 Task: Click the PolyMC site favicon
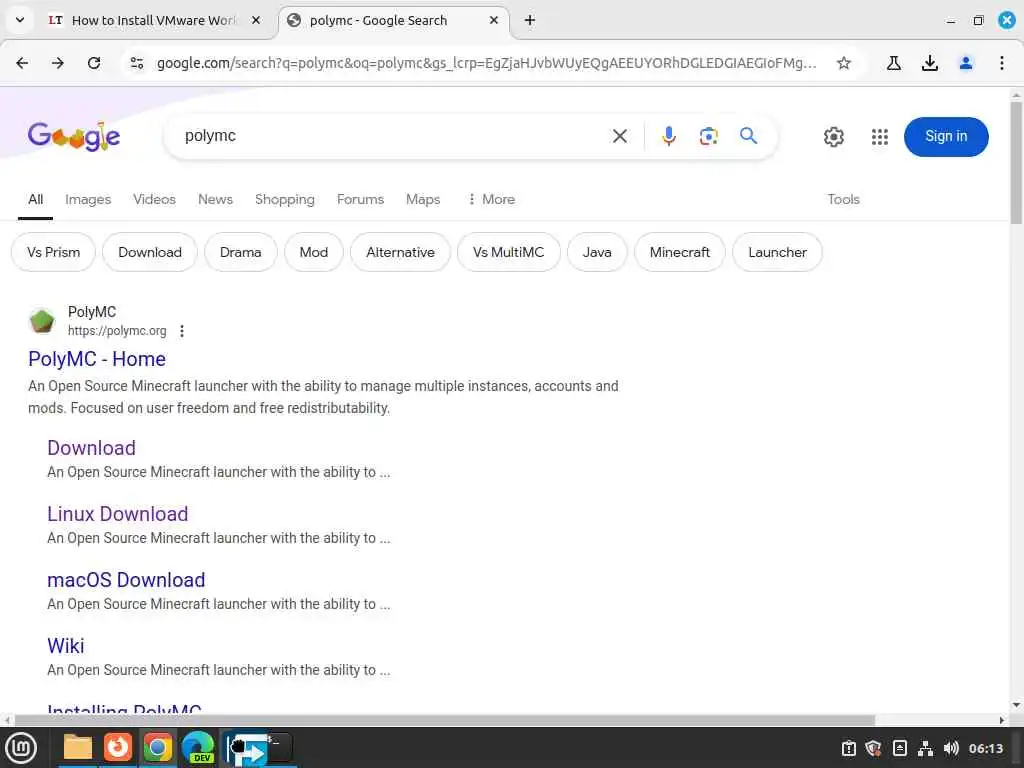[42, 321]
